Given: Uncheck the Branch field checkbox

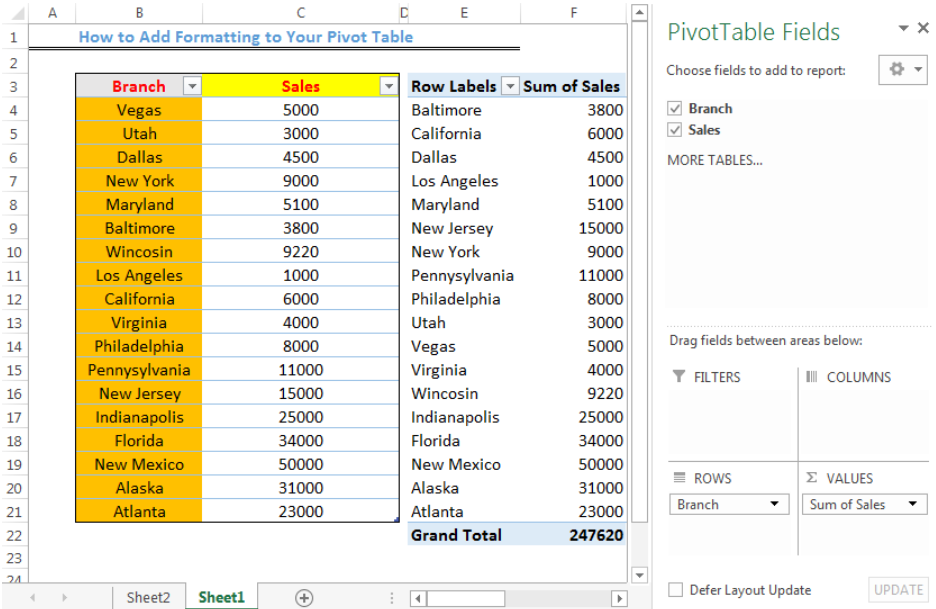Looking at the screenshot, I should [676, 108].
